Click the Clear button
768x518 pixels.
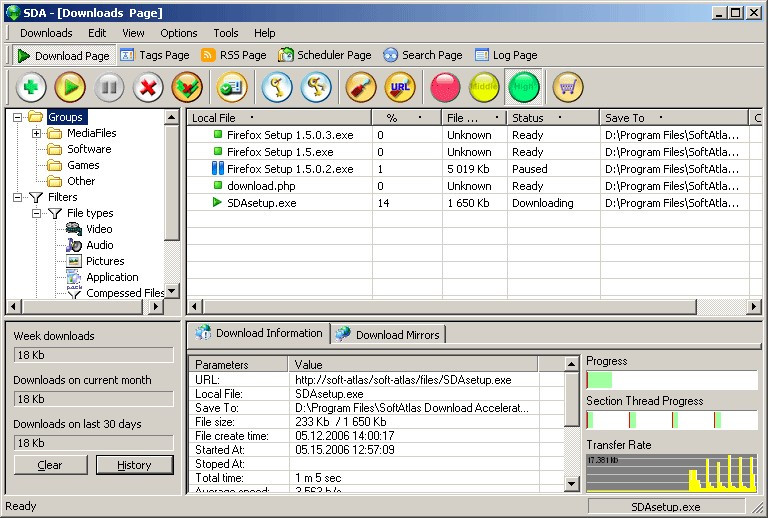click(50, 465)
